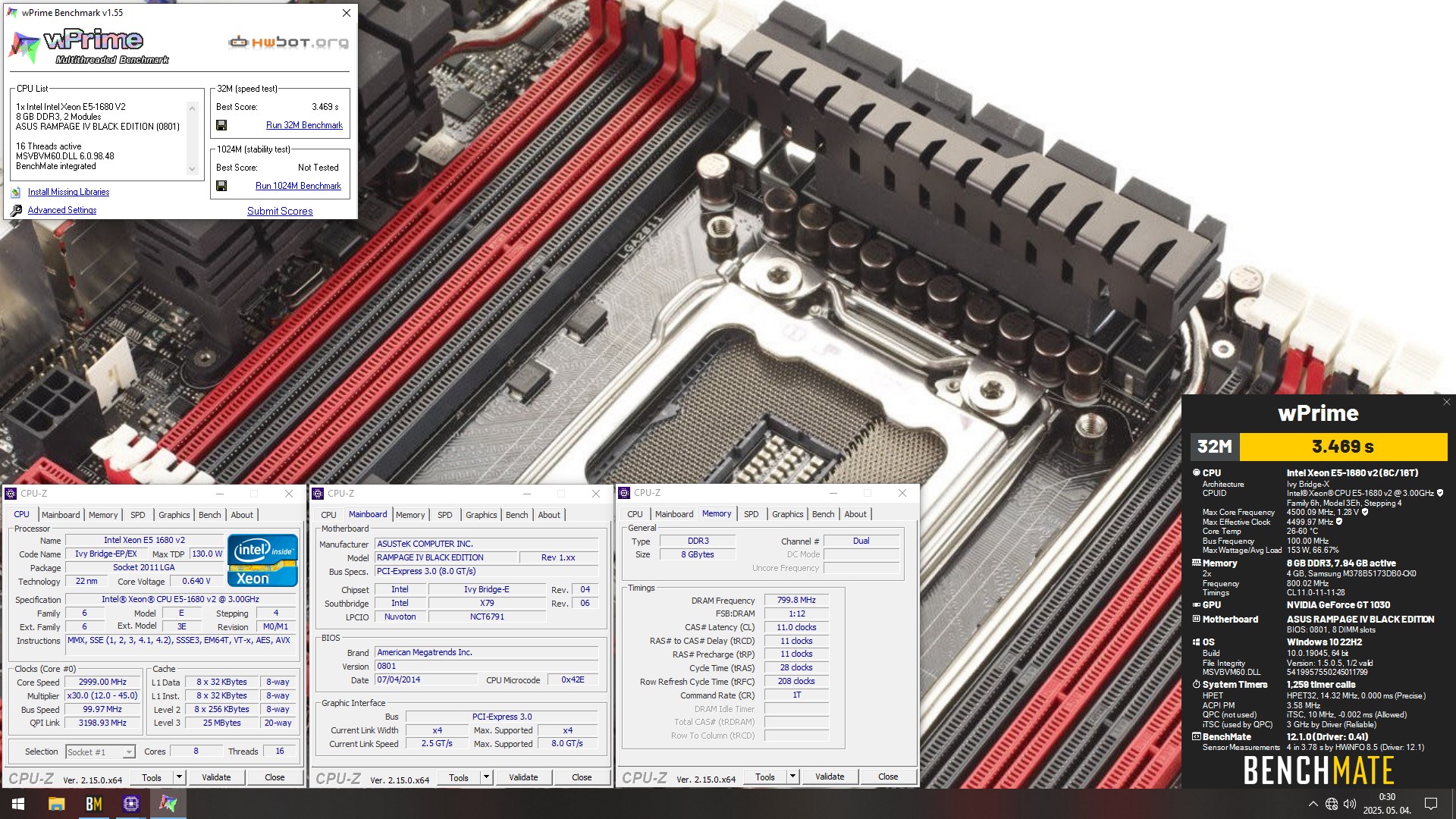The image size is (1456, 819).
Task: Click the Advanced Settings wrench icon
Action: point(16,210)
